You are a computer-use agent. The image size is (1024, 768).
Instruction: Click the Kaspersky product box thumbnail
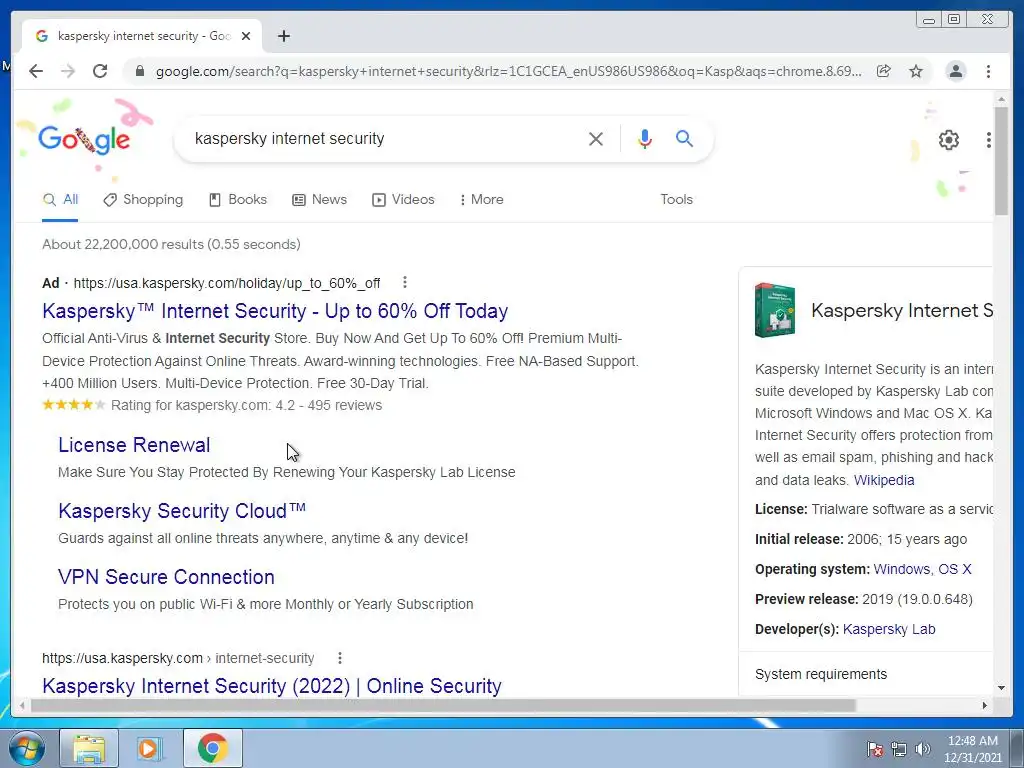(775, 310)
